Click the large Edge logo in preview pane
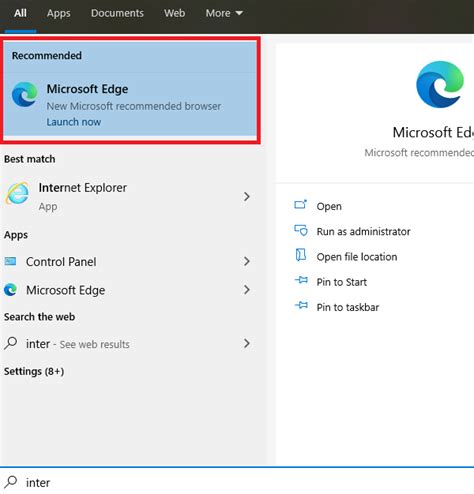474x494 pixels. coord(440,84)
